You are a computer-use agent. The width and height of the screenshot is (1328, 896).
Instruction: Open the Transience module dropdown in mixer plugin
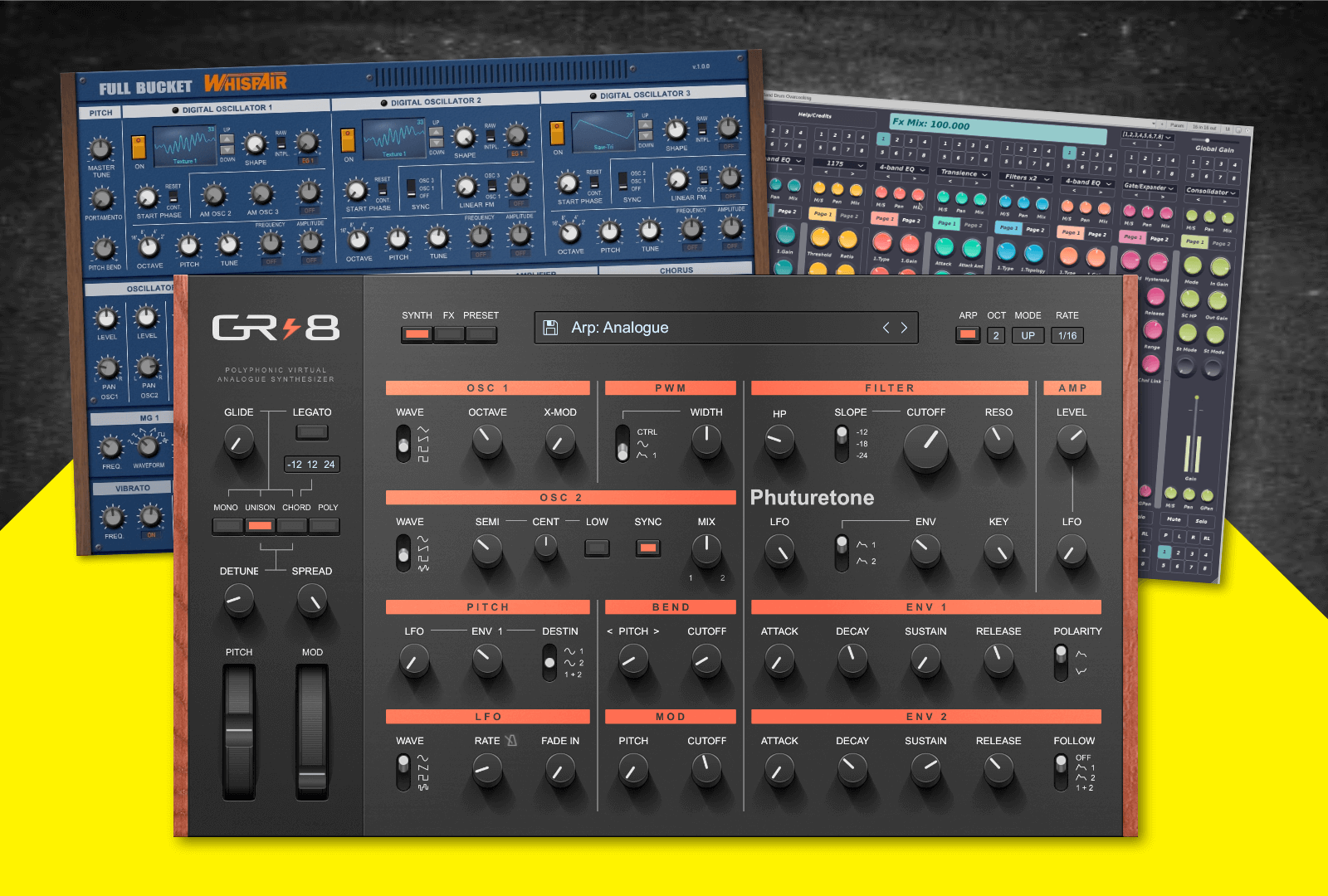964,173
